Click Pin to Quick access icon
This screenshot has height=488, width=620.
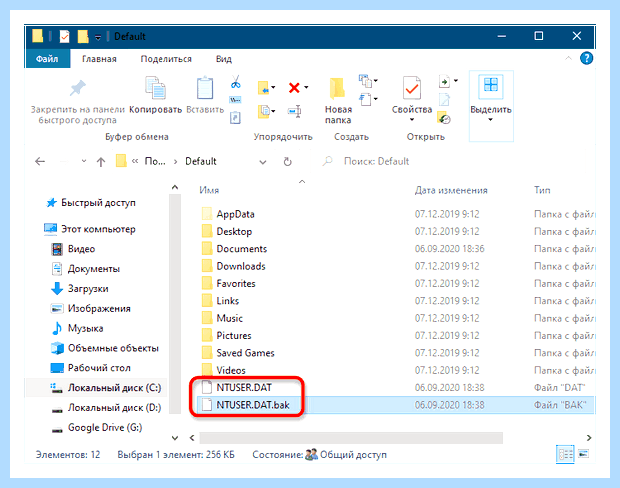pyautogui.click(x=78, y=88)
